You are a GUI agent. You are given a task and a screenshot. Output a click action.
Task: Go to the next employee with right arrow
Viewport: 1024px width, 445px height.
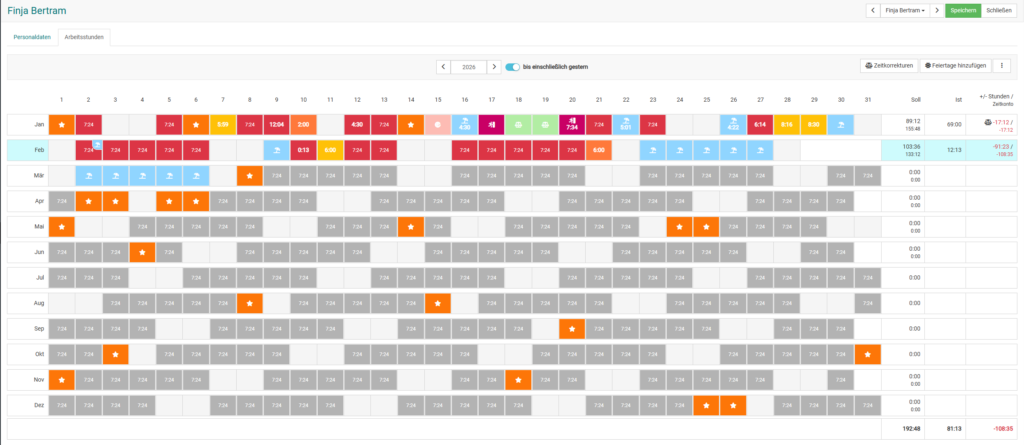pos(936,10)
